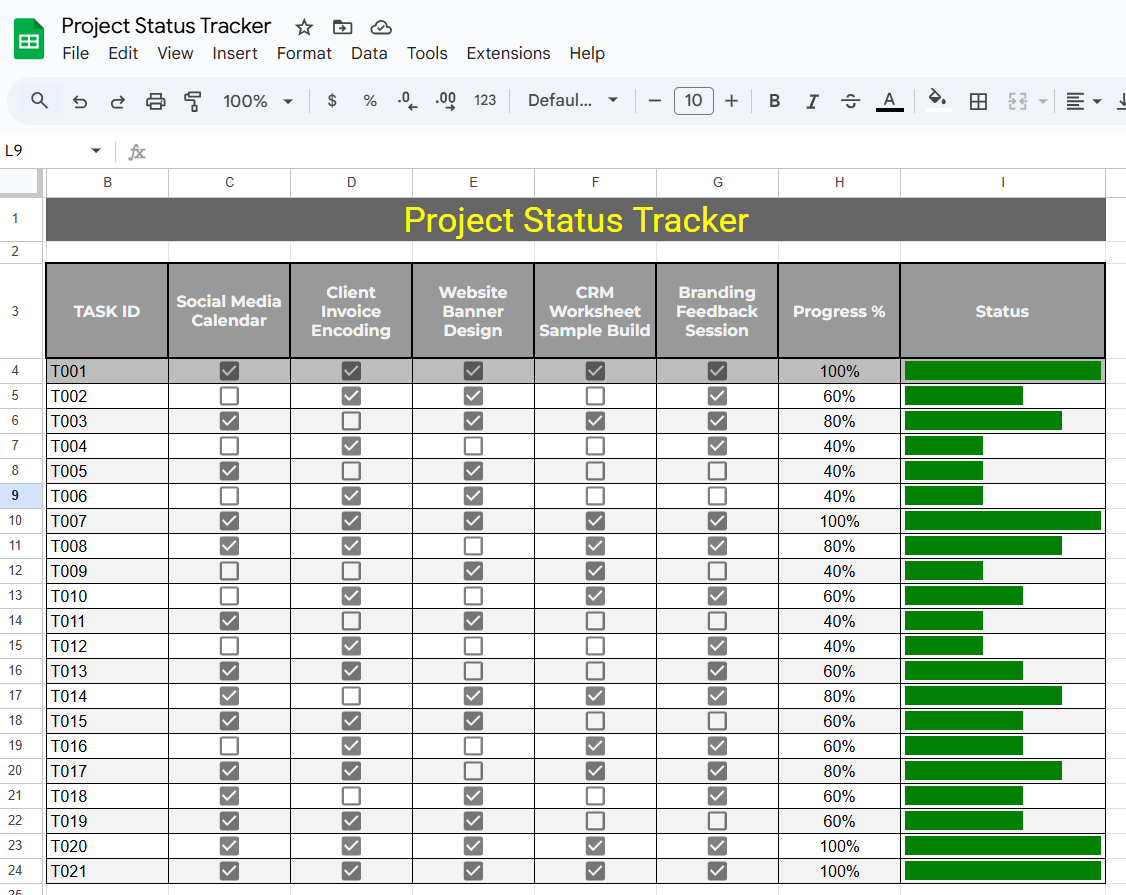Select the Project Status Tracker document title
The image size is (1126, 895).
coord(166,26)
